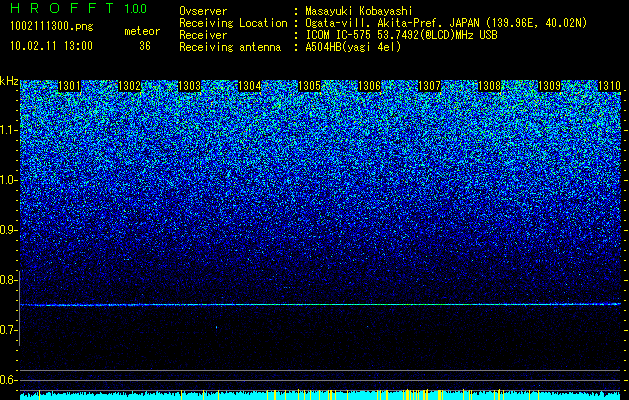Click the "Receiving antenna" label

pyautogui.click(x=230, y=47)
